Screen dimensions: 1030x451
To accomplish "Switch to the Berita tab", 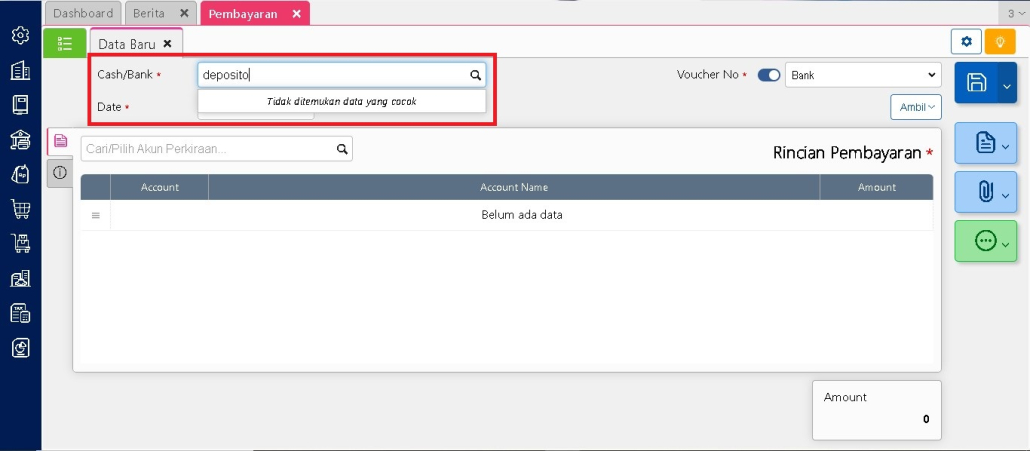I will click(150, 13).
